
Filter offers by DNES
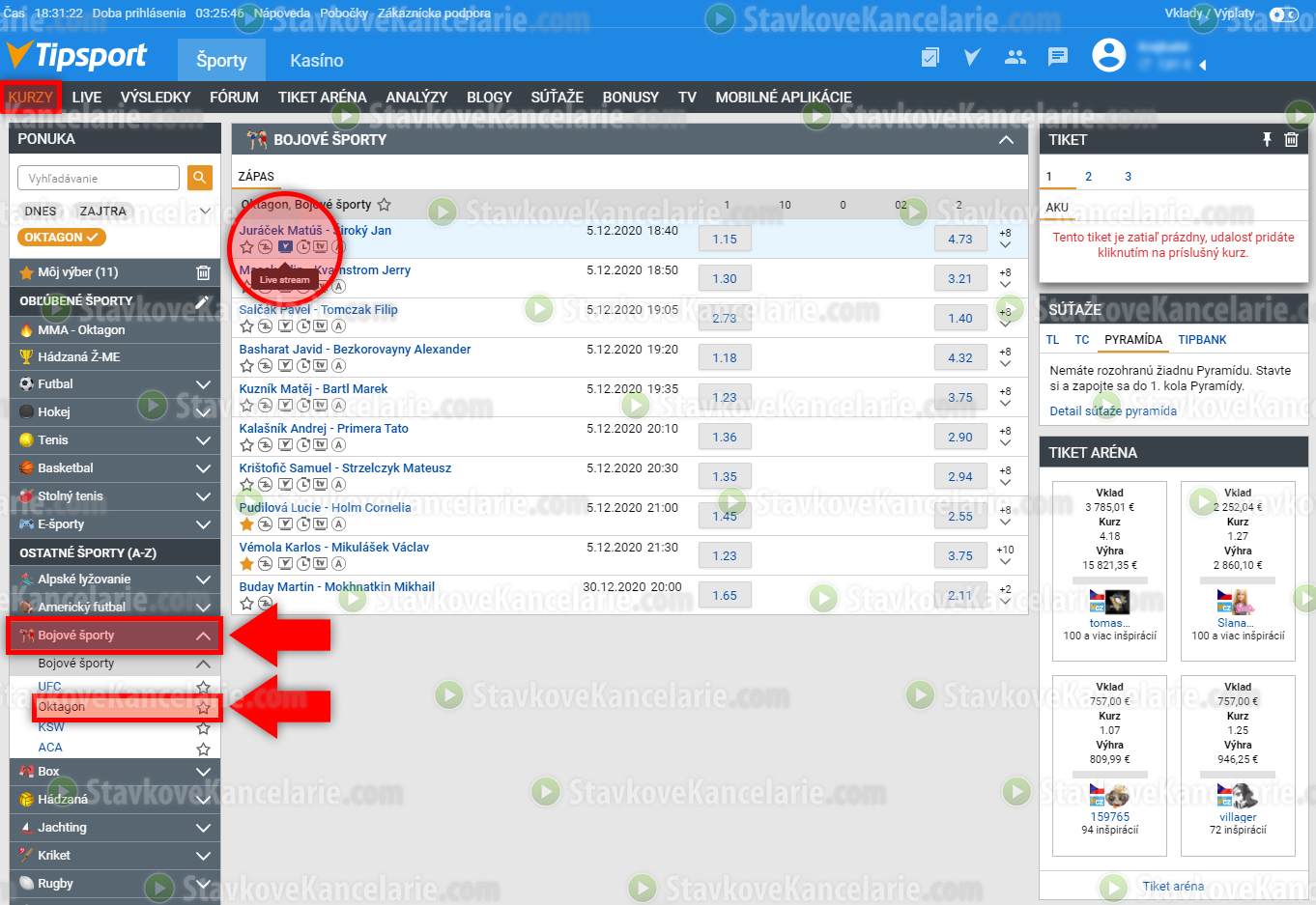point(41,211)
